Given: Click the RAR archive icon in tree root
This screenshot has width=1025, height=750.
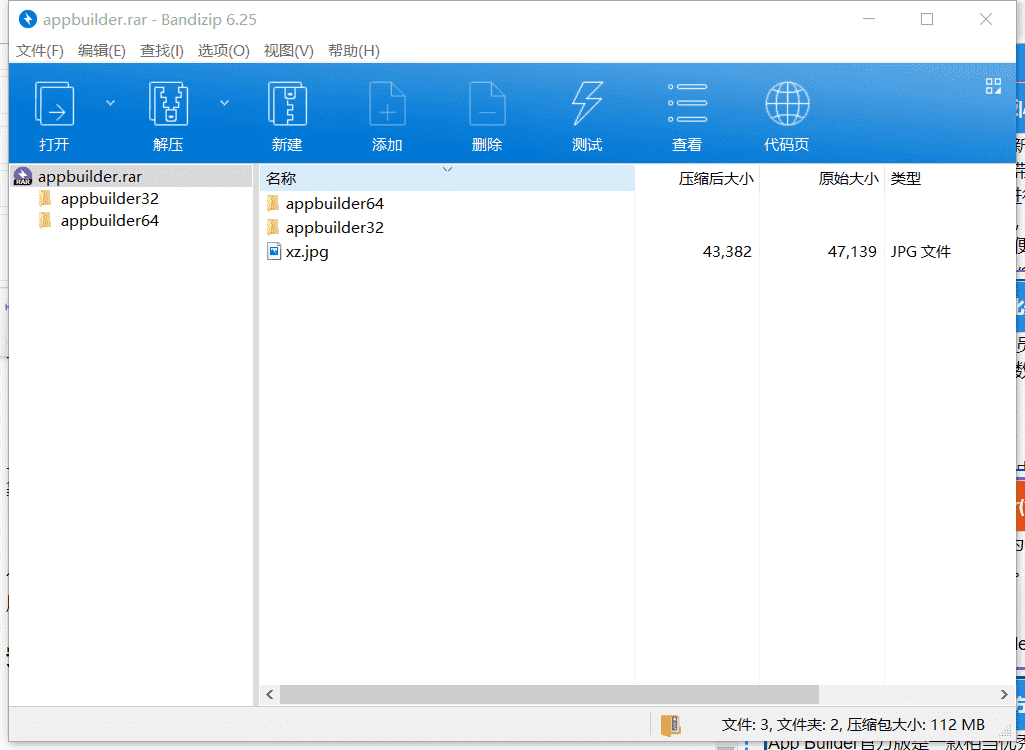Looking at the screenshot, I should [x=24, y=177].
